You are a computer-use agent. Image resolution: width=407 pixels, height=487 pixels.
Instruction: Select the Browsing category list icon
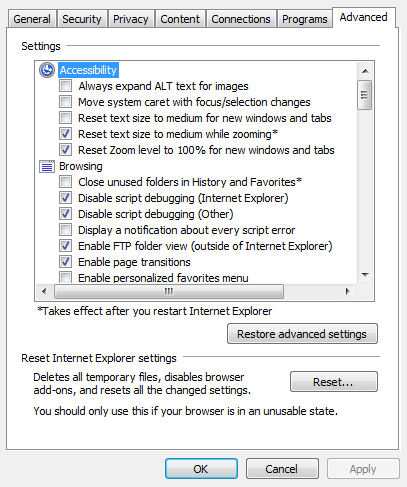[x=47, y=166]
